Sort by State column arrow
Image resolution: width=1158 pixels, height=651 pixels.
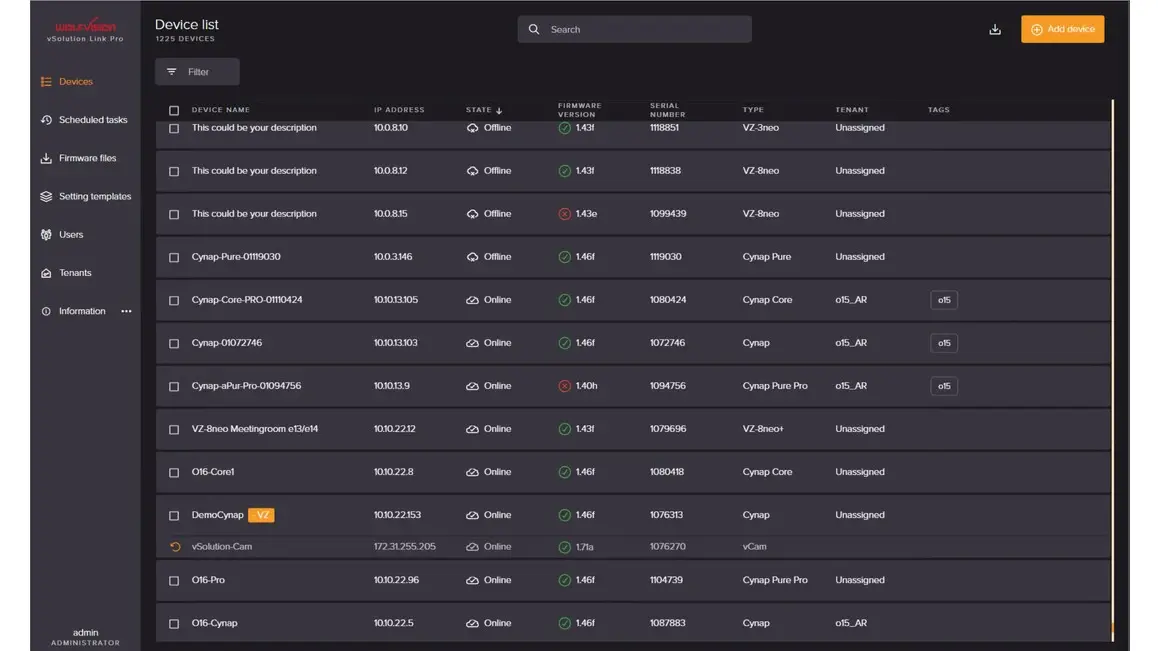(499, 110)
